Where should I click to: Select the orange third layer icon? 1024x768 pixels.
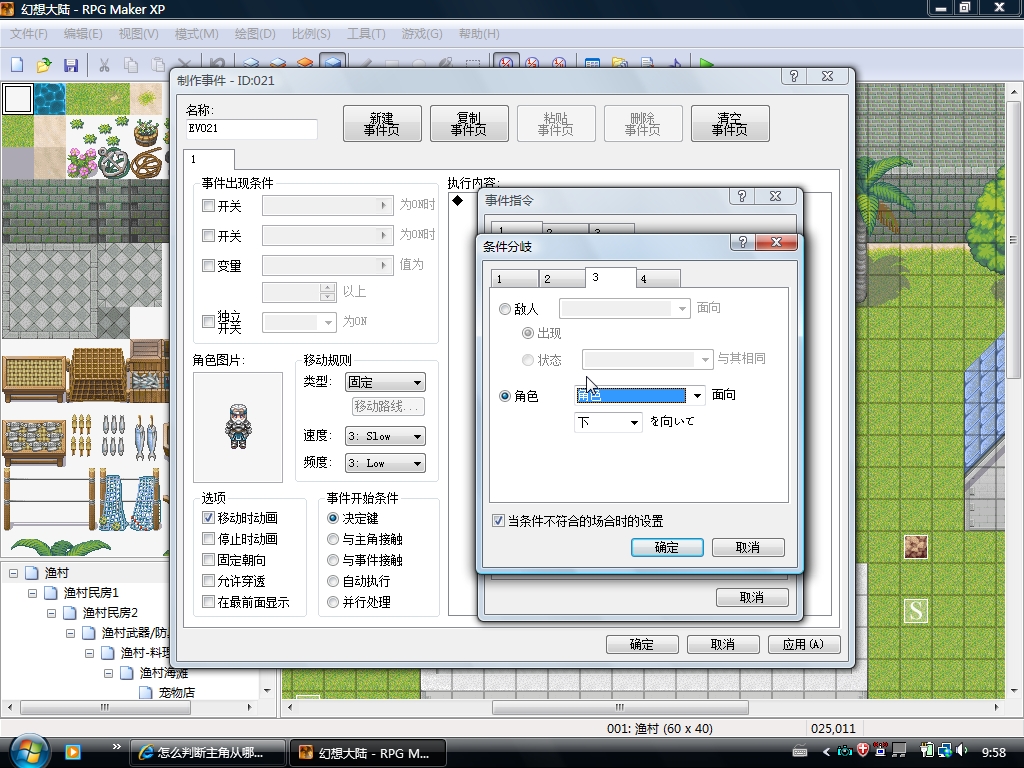click(305, 63)
